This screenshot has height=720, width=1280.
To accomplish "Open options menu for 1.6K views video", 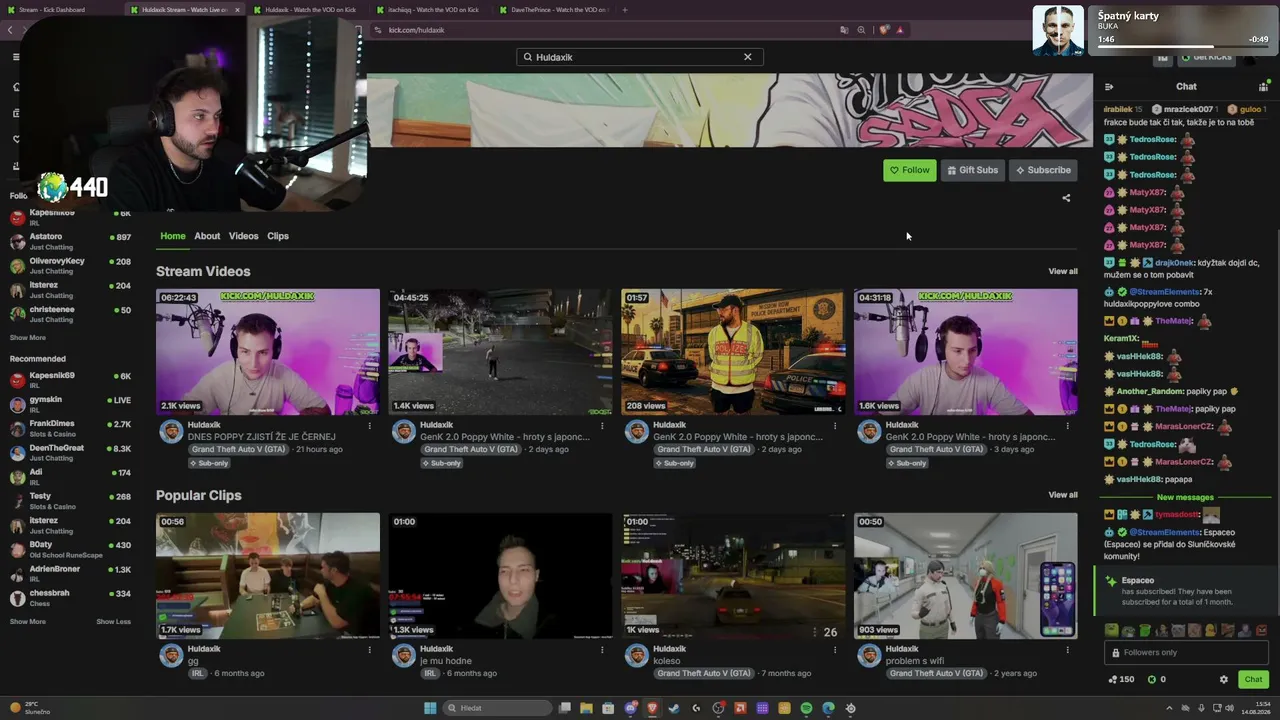I will pos(1067,426).
